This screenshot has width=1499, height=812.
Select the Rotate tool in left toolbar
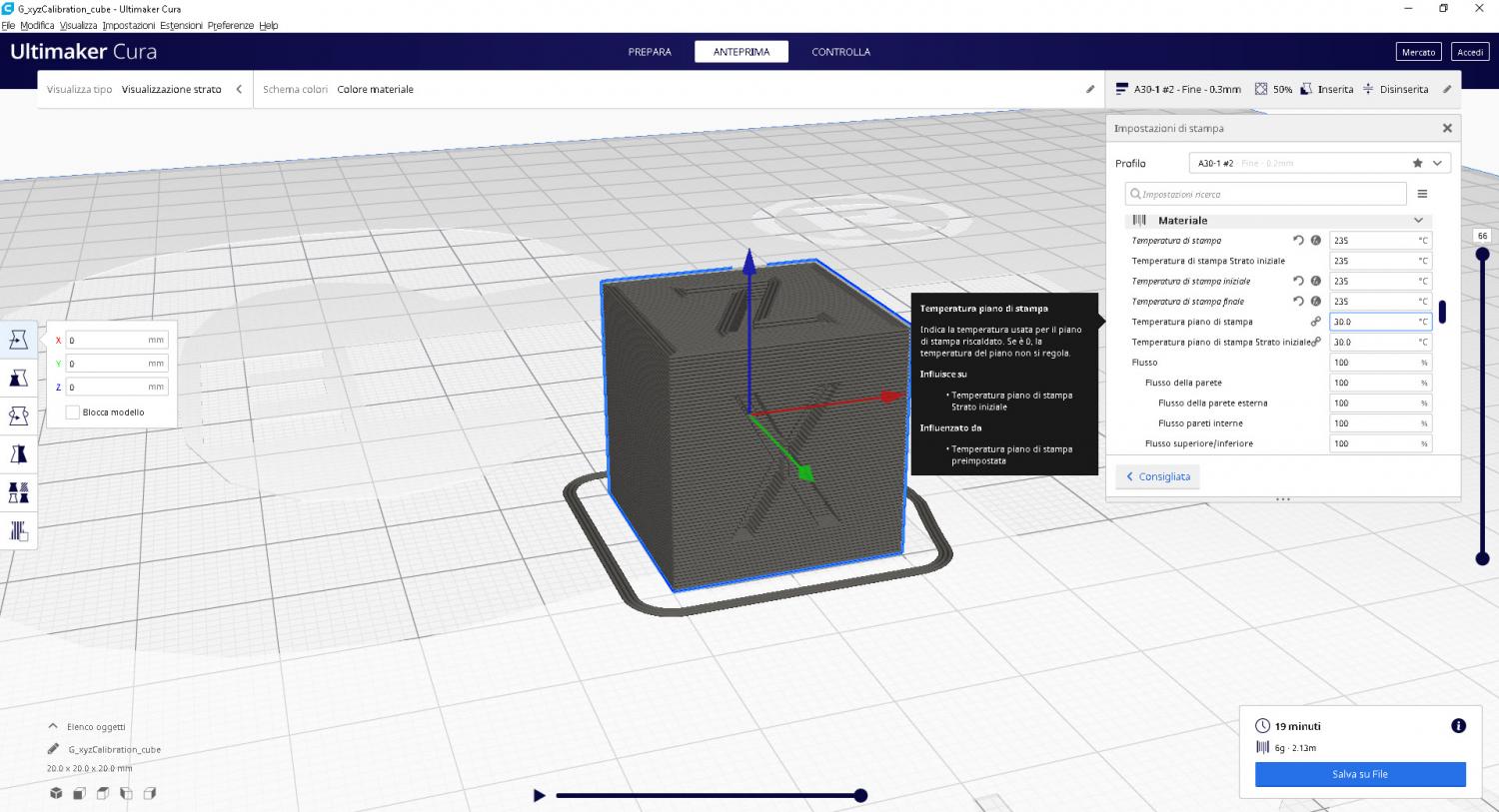coord(18,415)
